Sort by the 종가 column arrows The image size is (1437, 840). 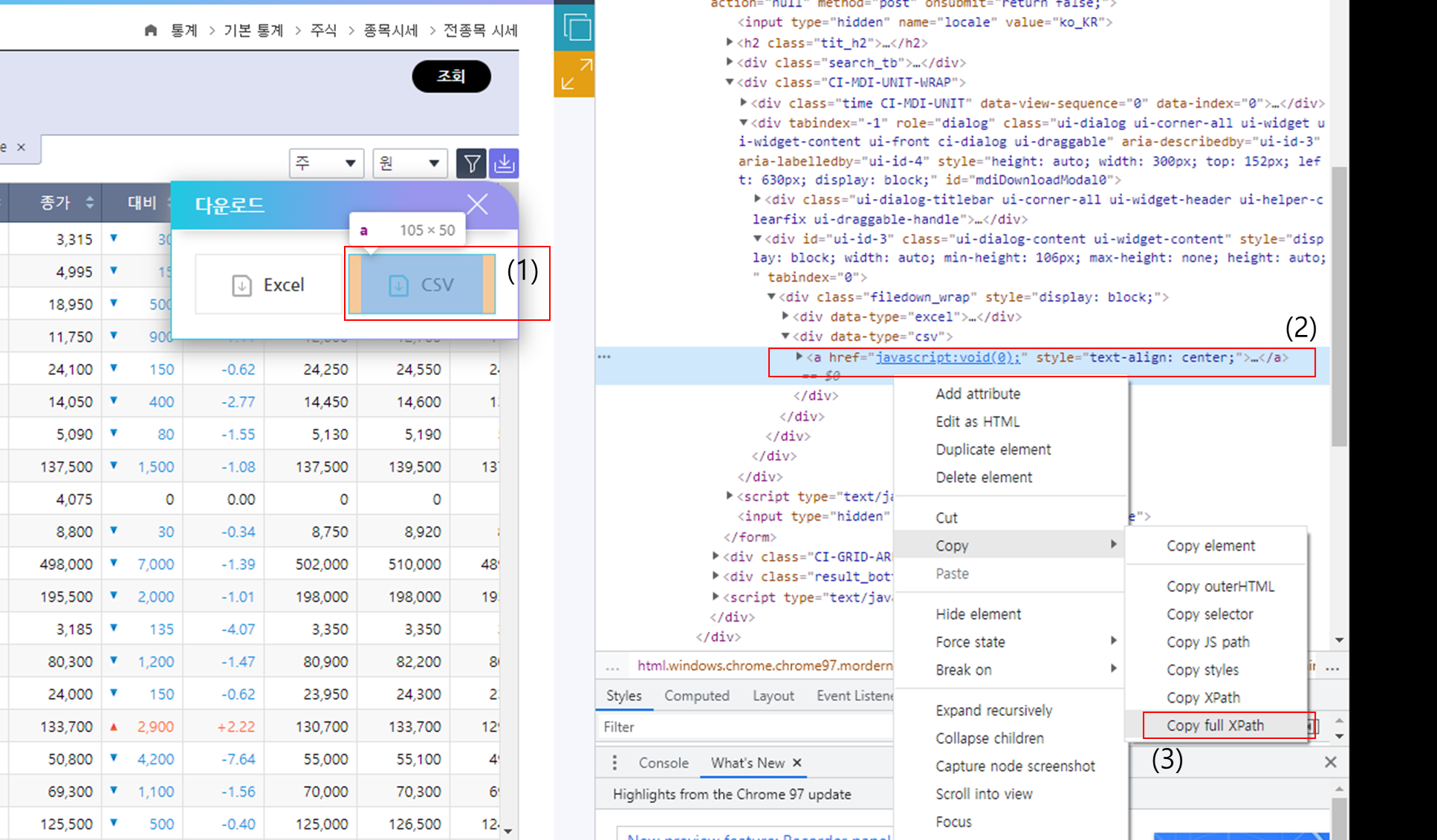point(90,203)
